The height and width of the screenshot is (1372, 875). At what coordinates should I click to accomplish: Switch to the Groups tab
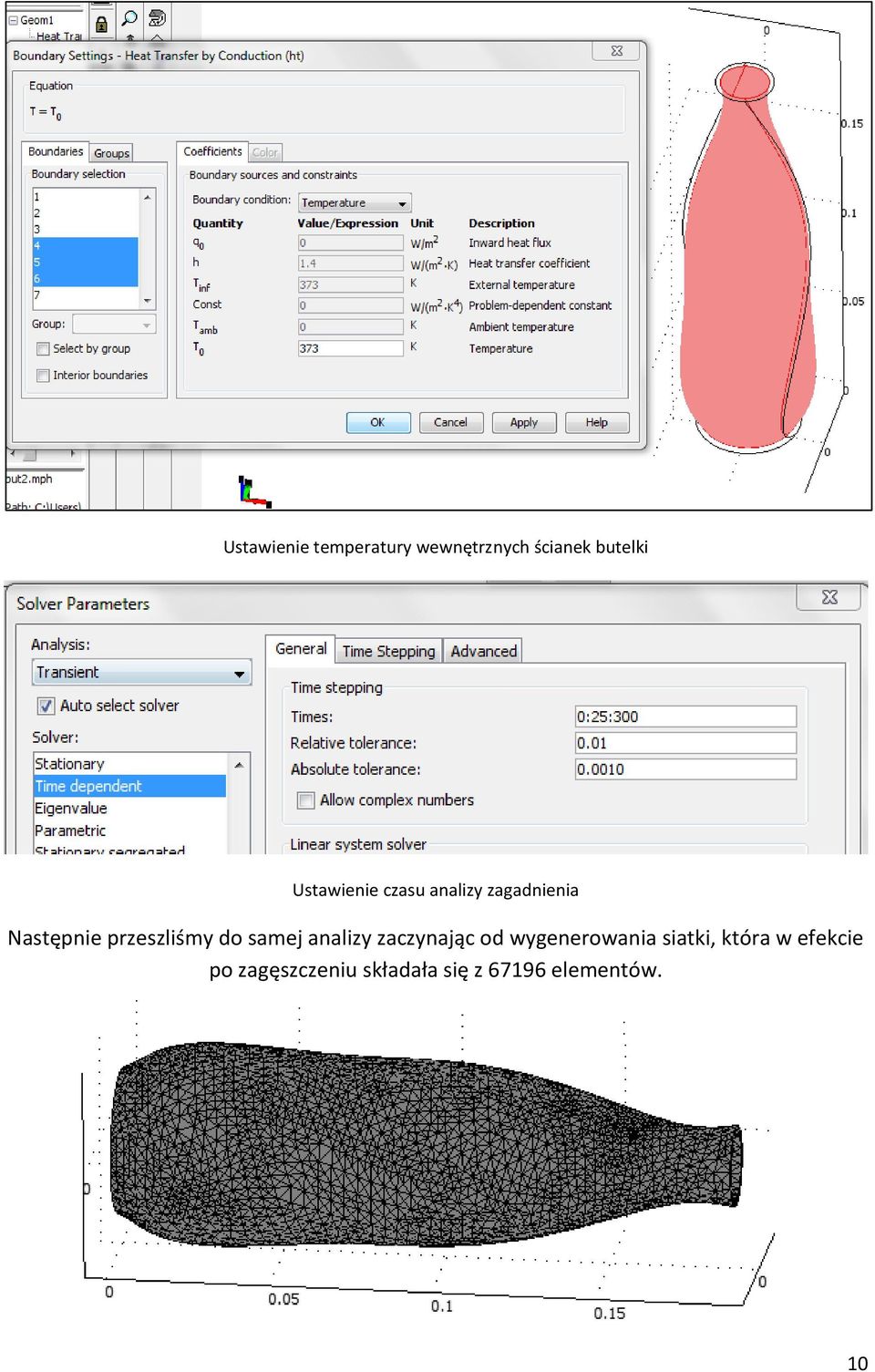click(x=111, y=153)
